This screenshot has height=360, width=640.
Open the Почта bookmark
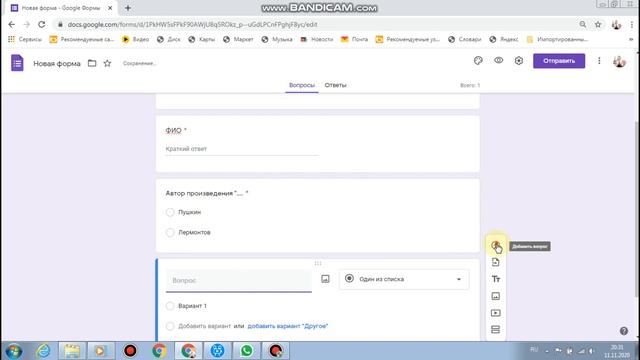coord(354,39)
